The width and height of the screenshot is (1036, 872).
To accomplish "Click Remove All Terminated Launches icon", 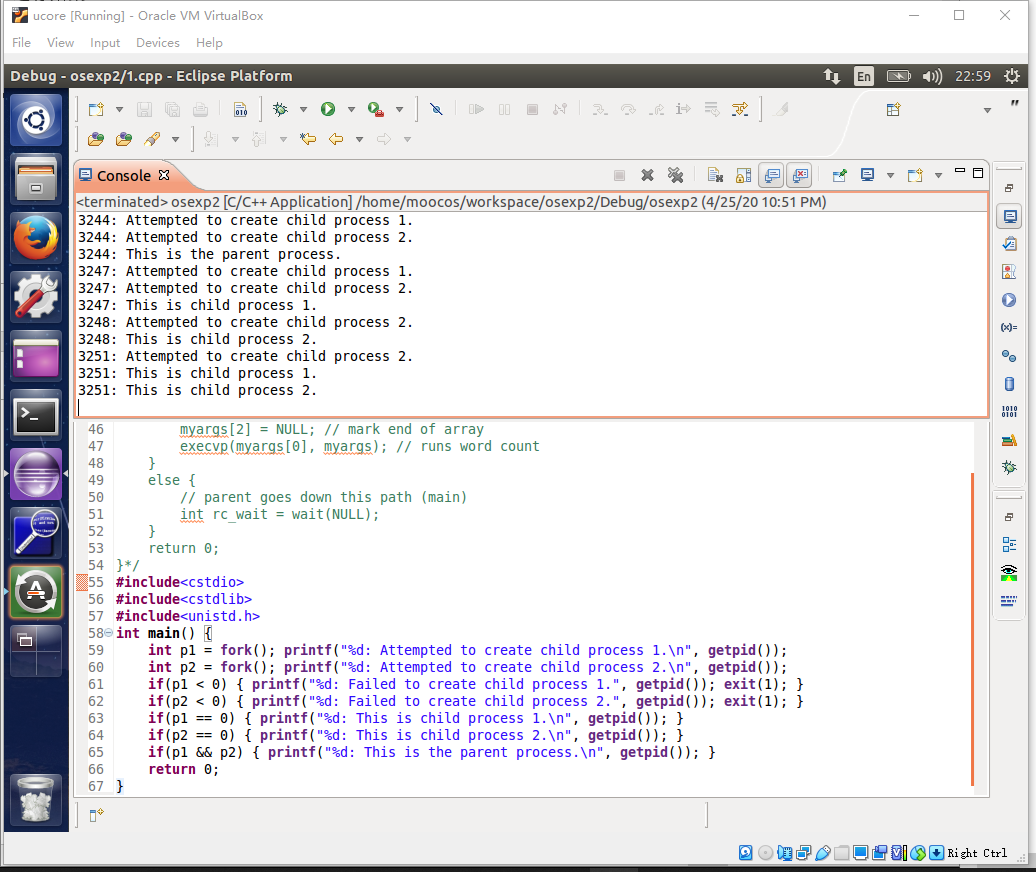I will (675, 175).
